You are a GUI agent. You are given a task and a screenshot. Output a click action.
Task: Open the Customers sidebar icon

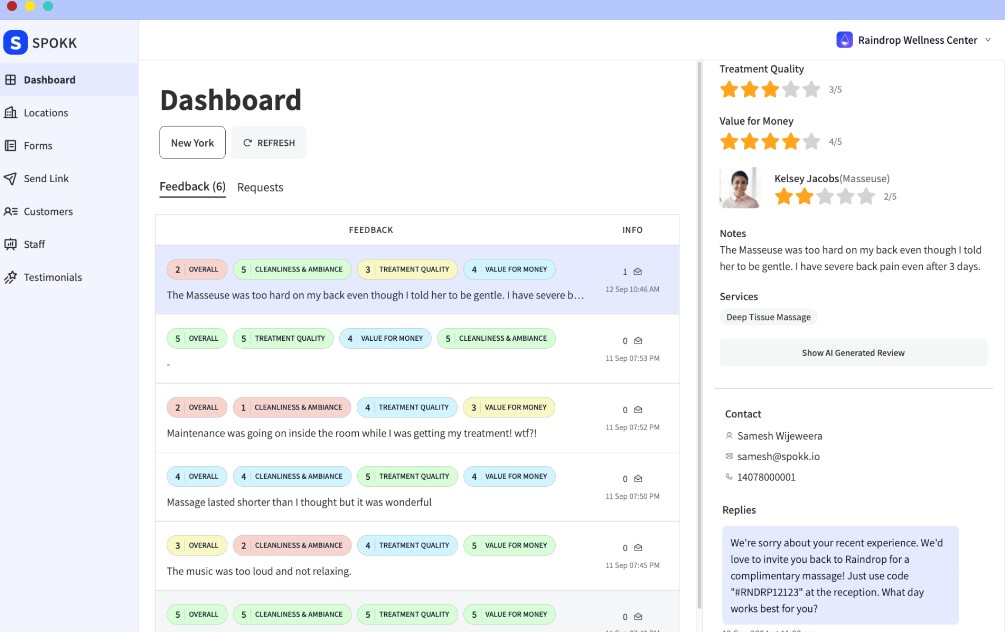pyautogui.click(x=11, y=212)
